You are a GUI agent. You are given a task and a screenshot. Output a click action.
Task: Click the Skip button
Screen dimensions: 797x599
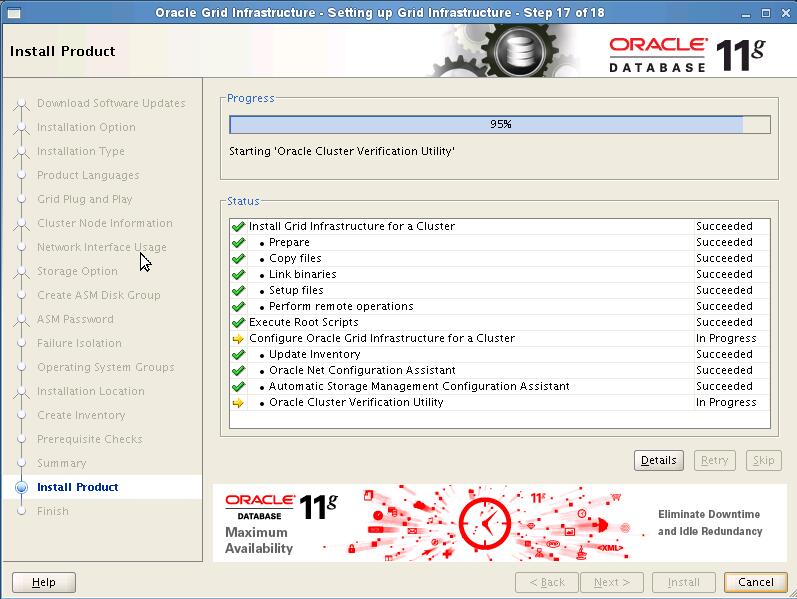763,460
